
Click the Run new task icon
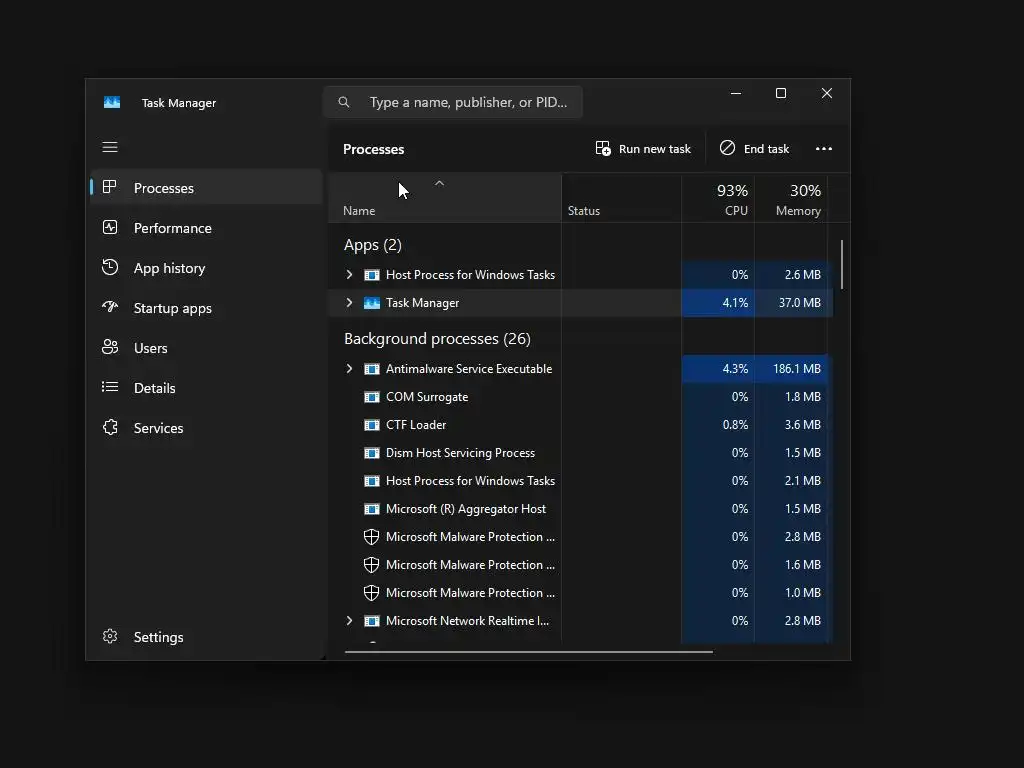pos(603,148)
